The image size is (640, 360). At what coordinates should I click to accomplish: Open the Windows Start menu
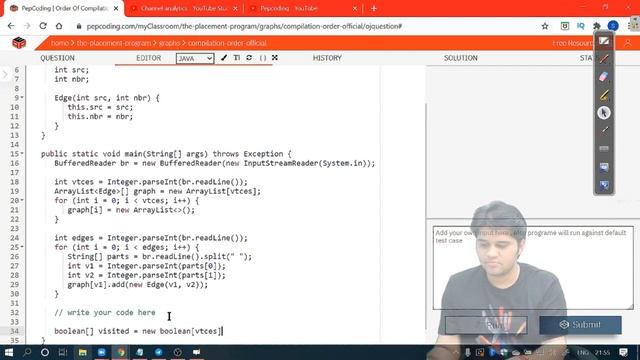click(9, 352)
